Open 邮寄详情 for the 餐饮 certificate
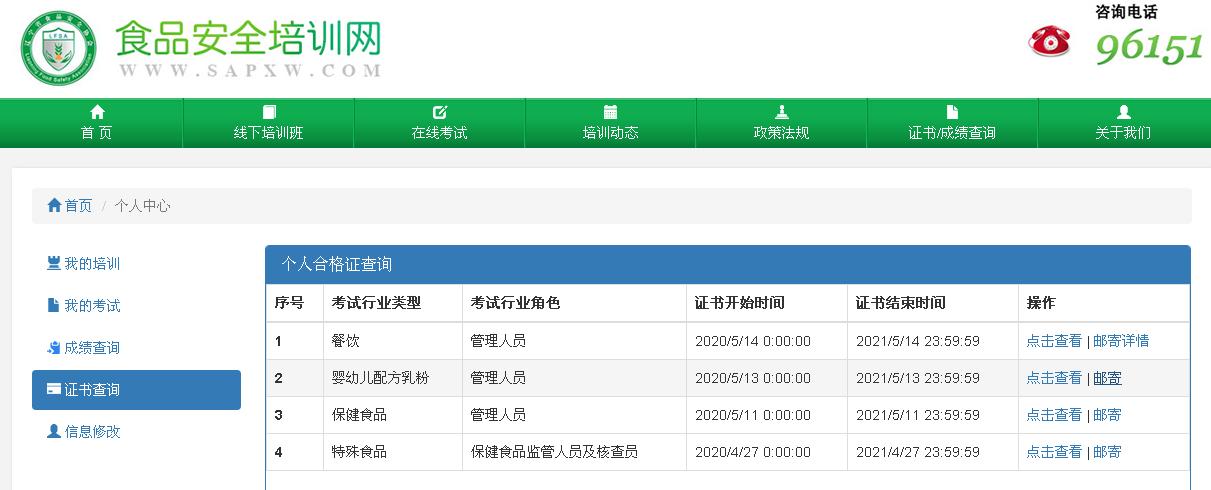The width and height of the screenshot is (1211, 490). click(x=1121, y=341)
